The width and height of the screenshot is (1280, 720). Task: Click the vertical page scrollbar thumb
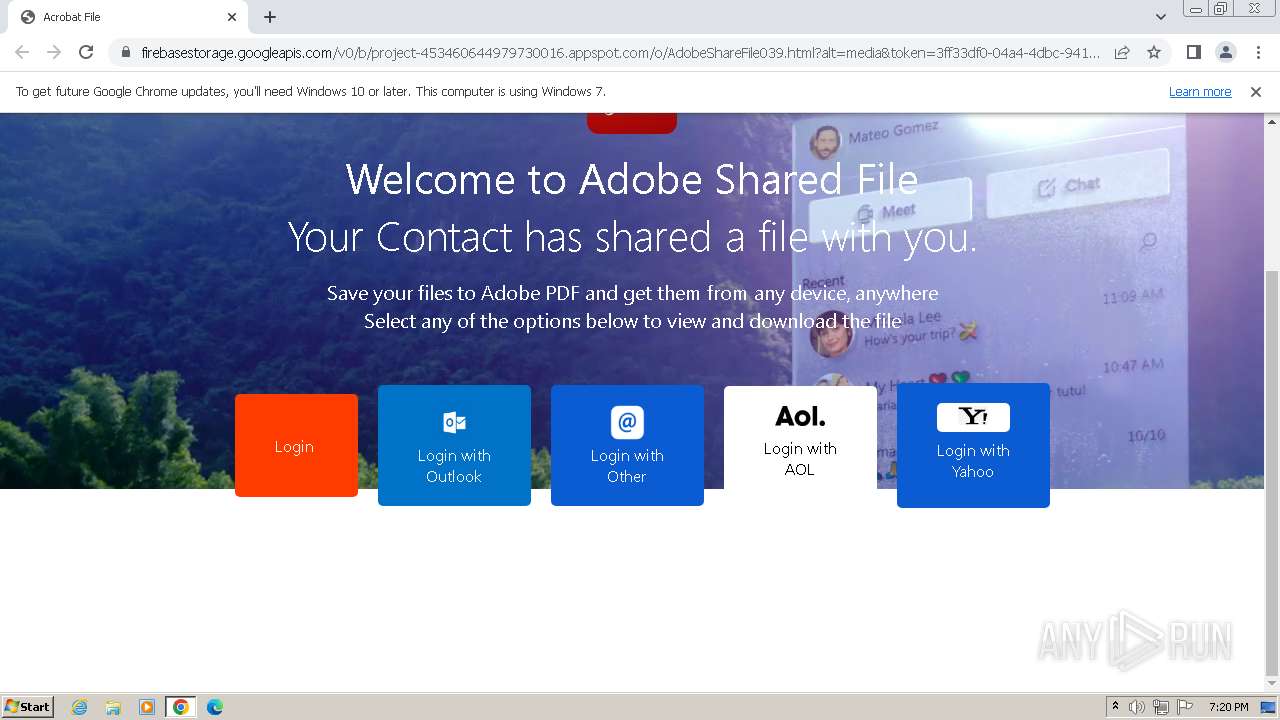pyautogui.click(x=1272, y=472)
